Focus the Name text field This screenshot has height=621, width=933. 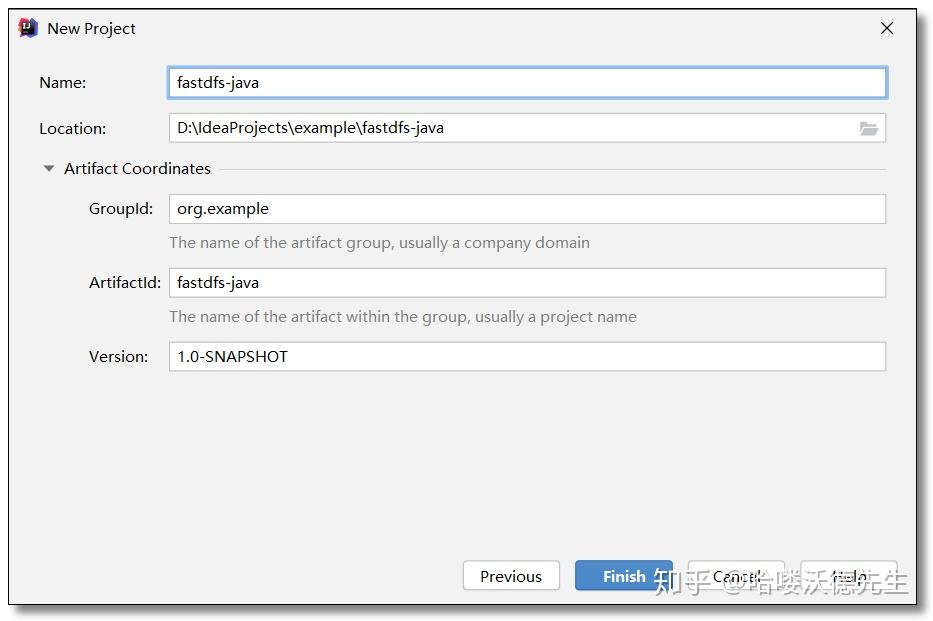click(x=527, y=83)
